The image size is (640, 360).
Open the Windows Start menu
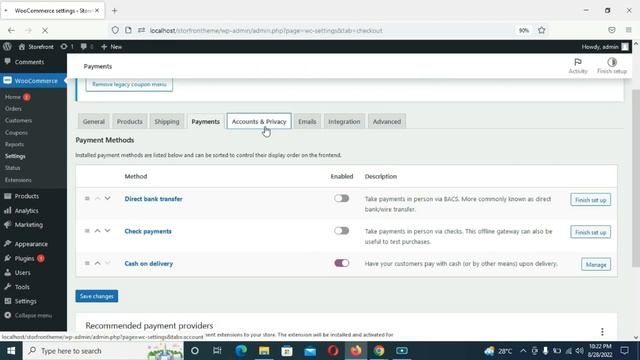[11, 351]
